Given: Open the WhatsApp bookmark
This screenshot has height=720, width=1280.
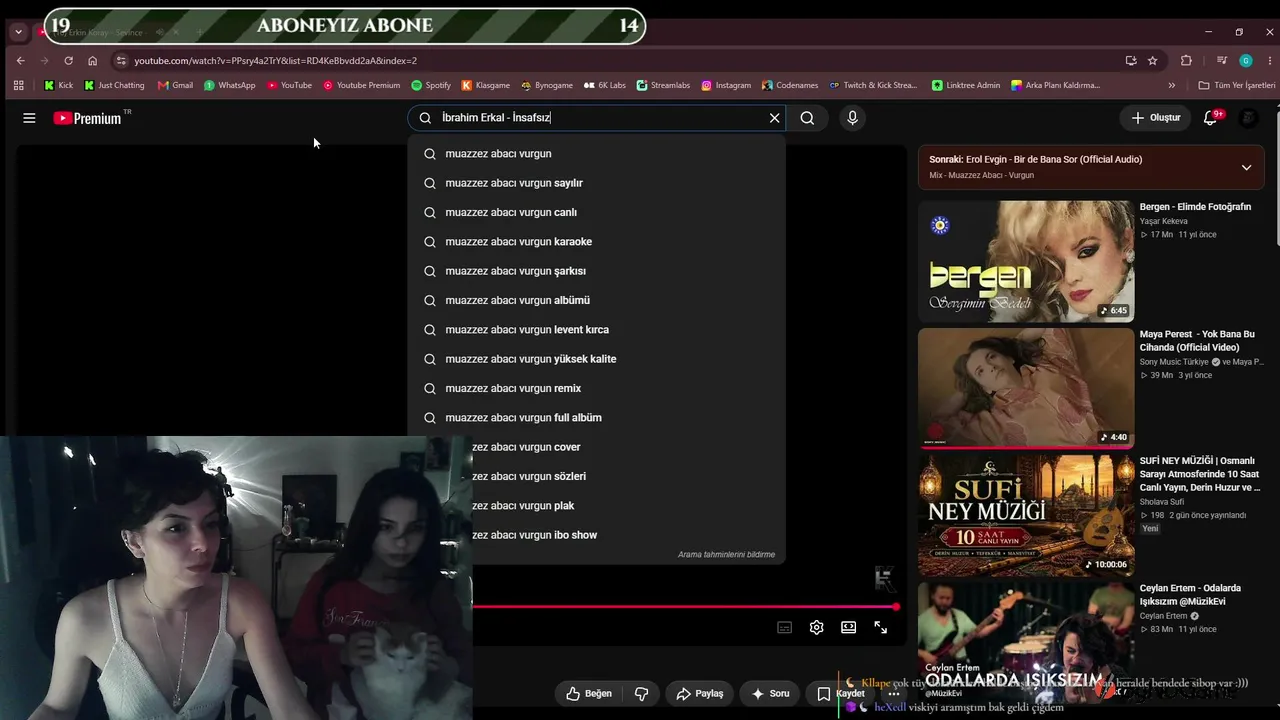Looking at the screenshot, I should [229, 86].
